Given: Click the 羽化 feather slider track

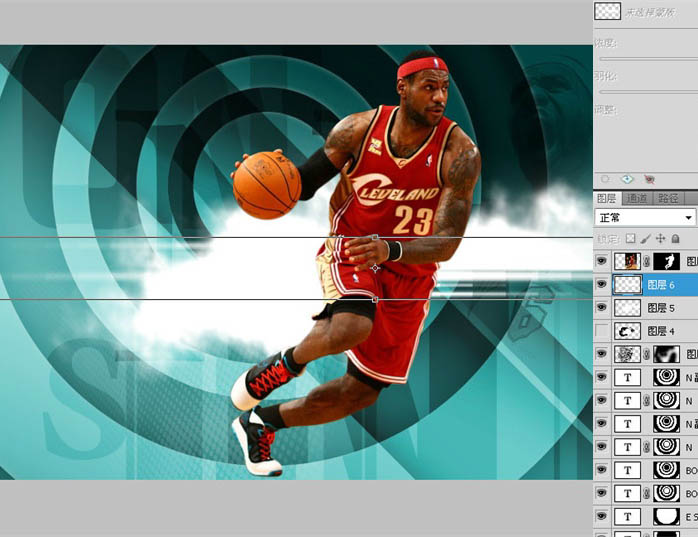Looking at the screenshot, I should click(649, 92).
